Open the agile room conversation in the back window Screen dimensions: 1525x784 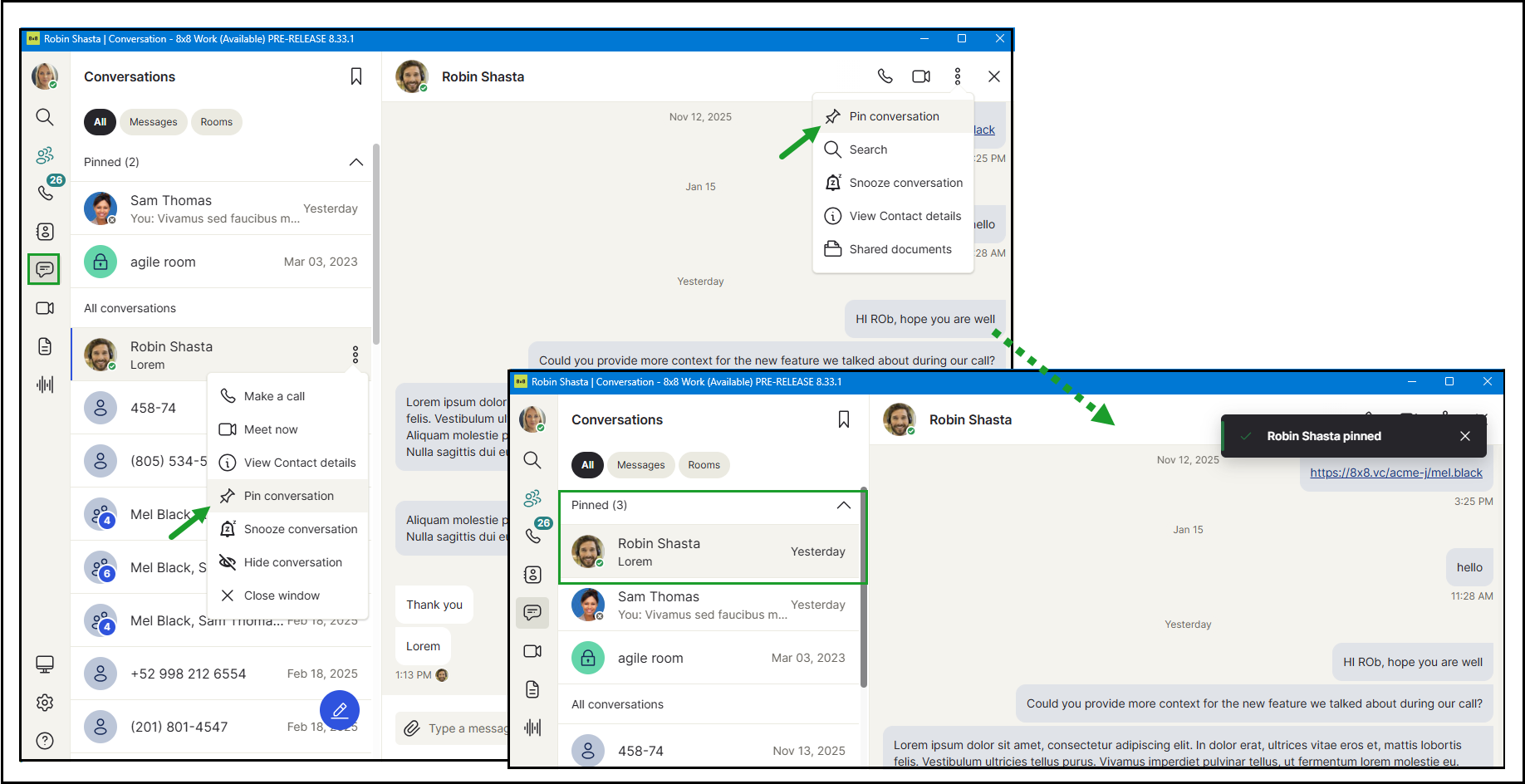pos(221,262)
